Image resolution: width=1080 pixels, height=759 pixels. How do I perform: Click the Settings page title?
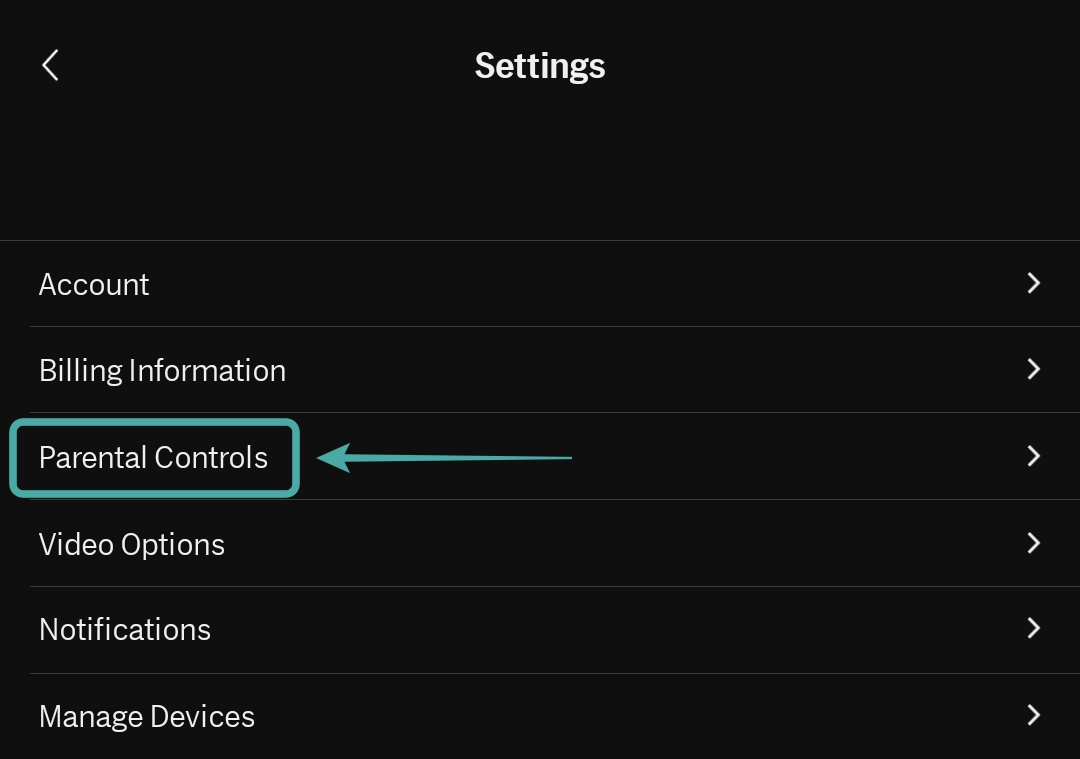click(x=540, y=66)
